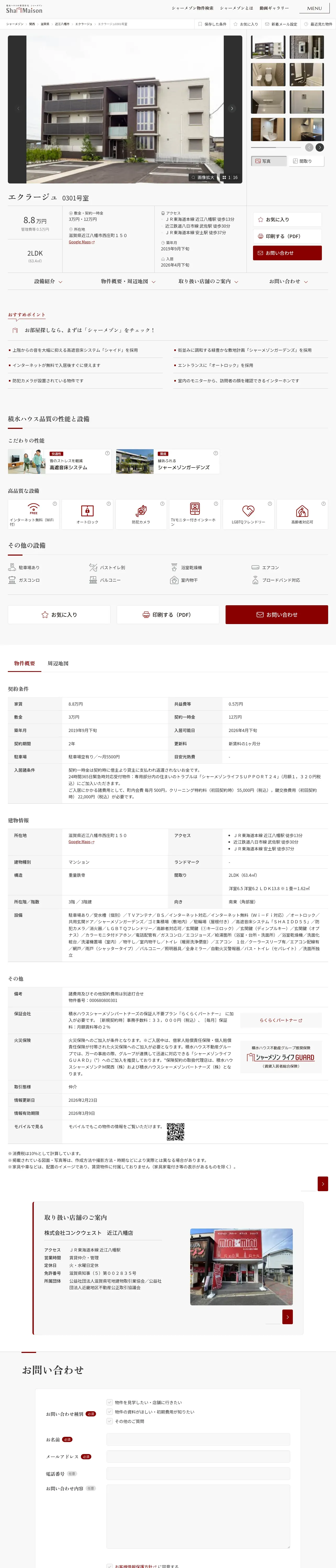Screen dimensions: 336x1568
Task: Show the previous photo in the main gallery
Action: 18,108
